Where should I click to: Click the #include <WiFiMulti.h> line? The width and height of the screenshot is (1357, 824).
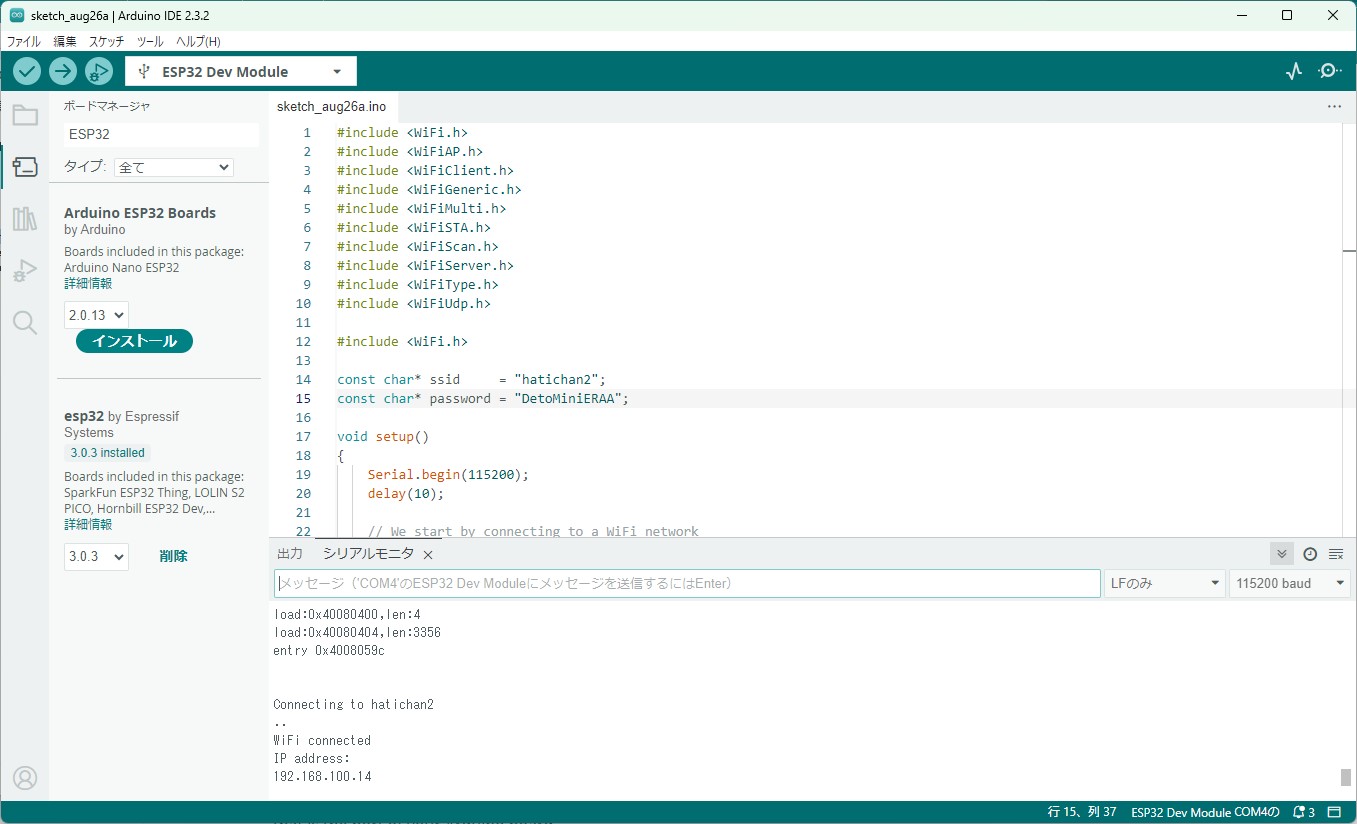(421, 208)
